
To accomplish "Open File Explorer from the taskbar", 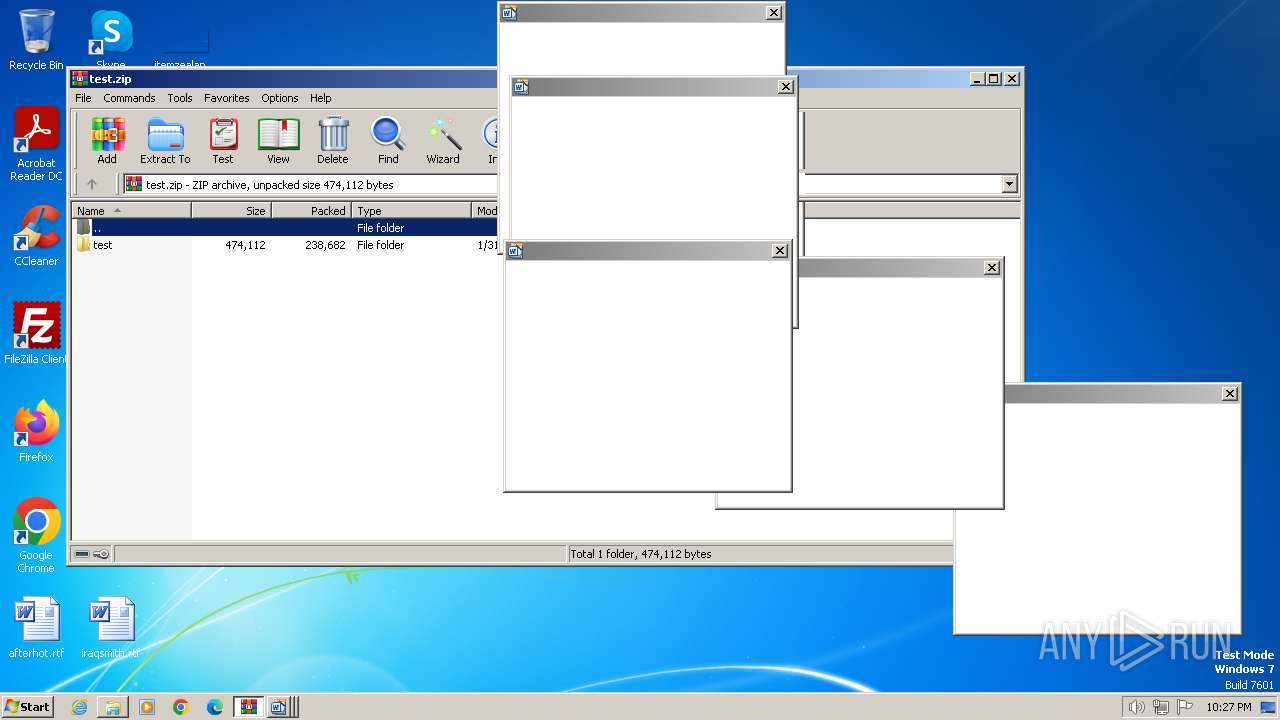I will [113, 707].
